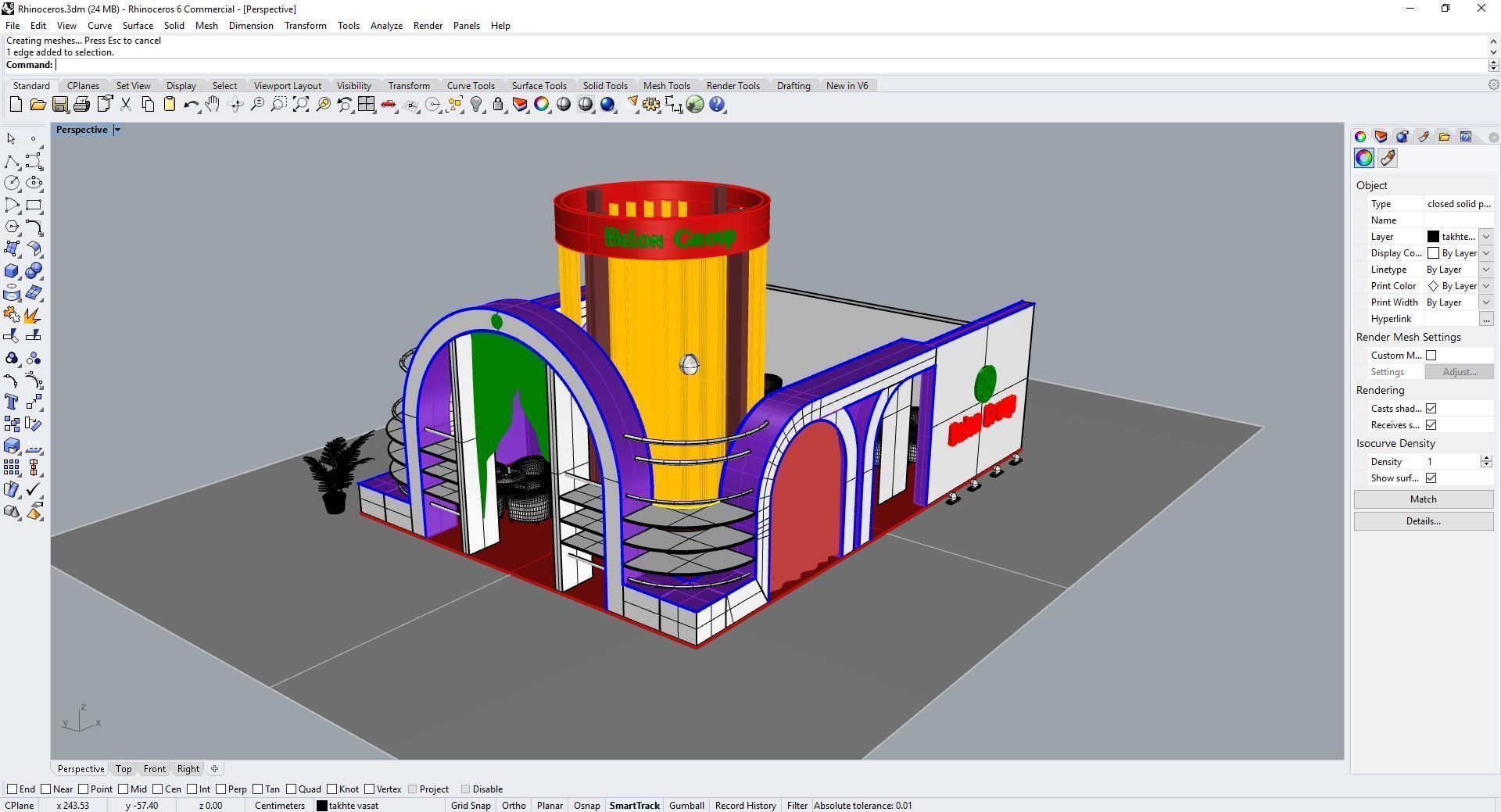Open the Linetype dropdown
1501x812 pixels.
pyautogui.click(x=1486, y=270)
